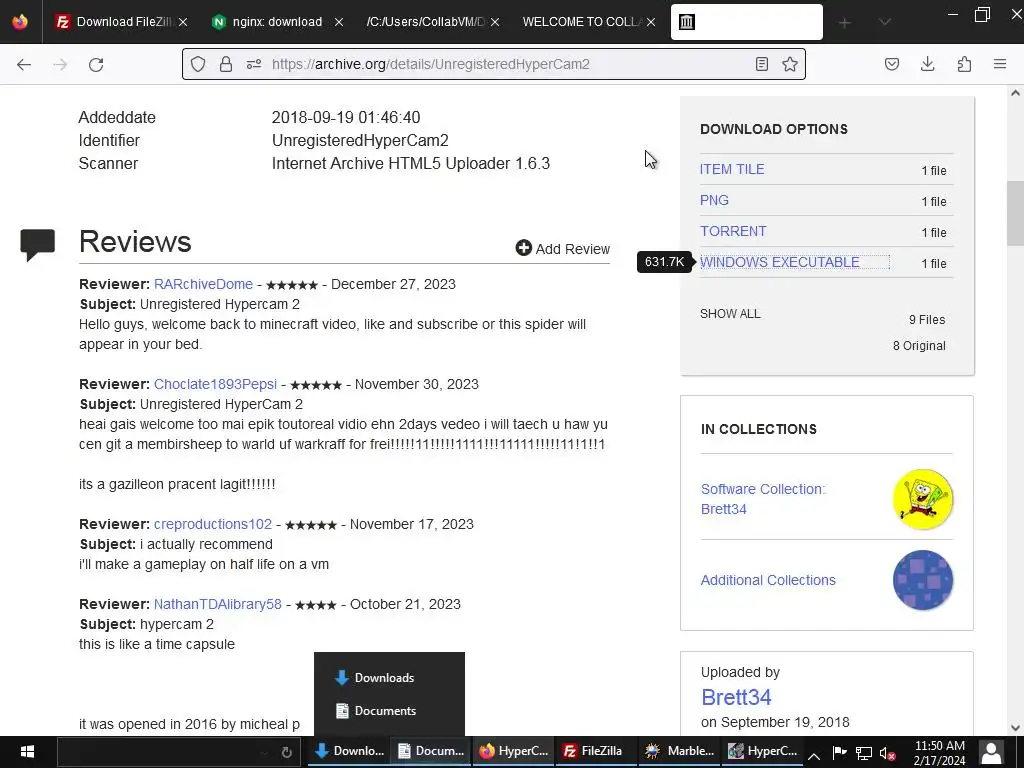Open site permissions icon in address bar
Viewport: 1024px width, 768px height.
coord(254,64)
